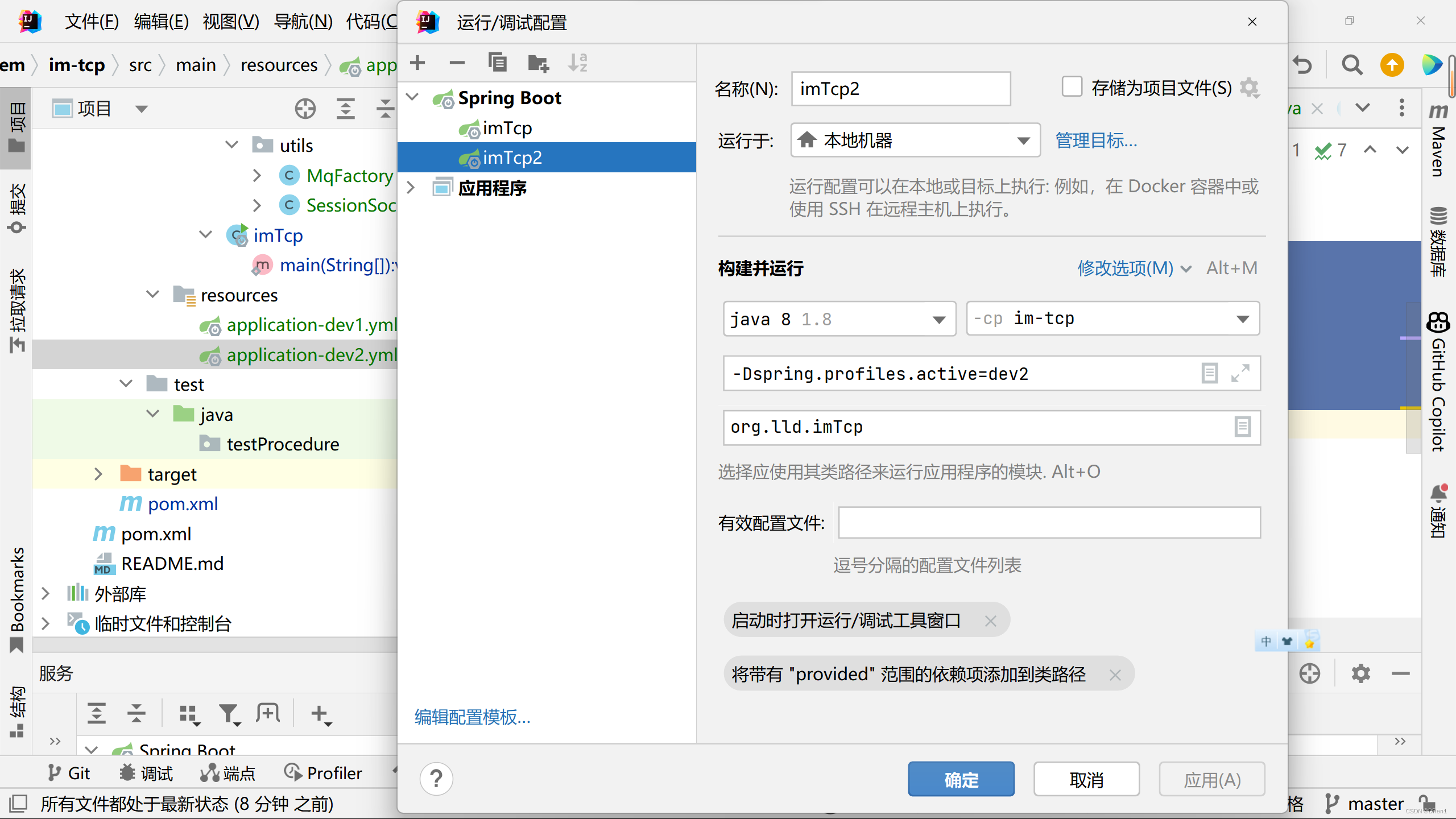Open the Git tool window tab
The height and width of the screenshot is (819, 1456).
(x=69, y=773)
